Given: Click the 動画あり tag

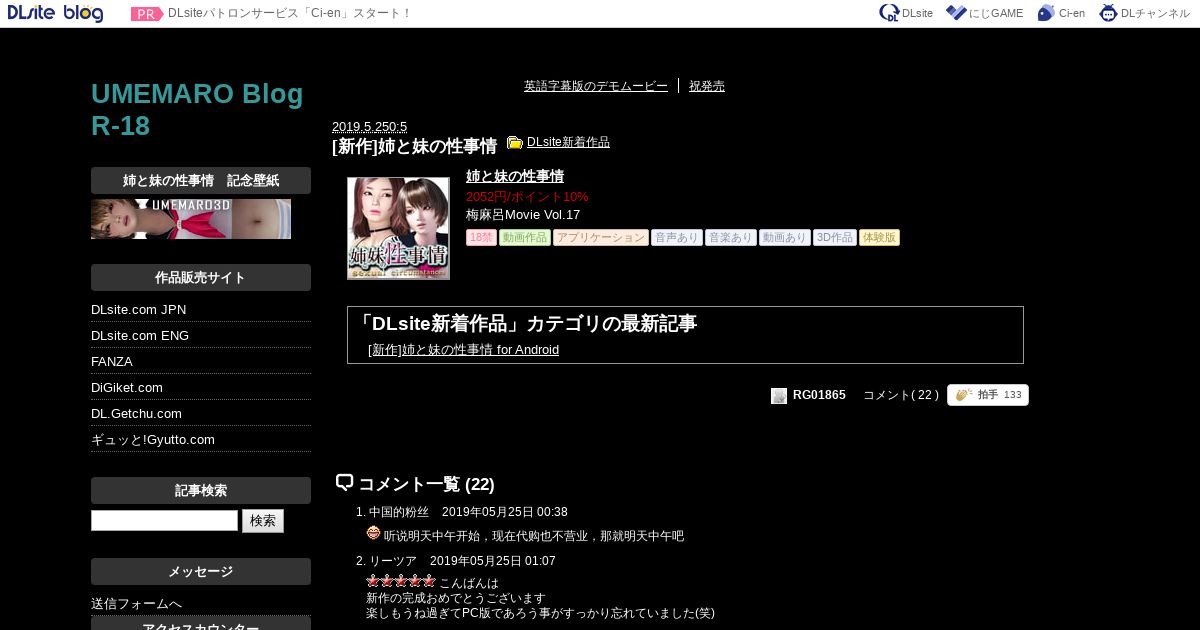Looking at the screenshot, I should point(784,238).
